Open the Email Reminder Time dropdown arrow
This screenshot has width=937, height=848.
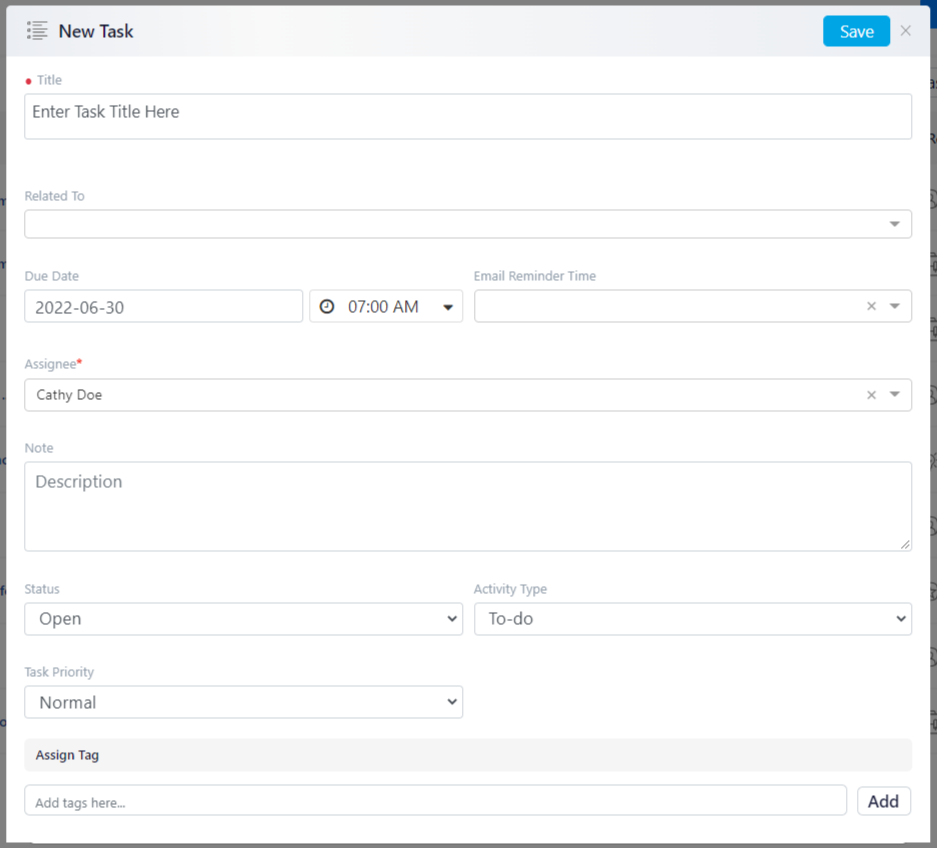(895, 306)
